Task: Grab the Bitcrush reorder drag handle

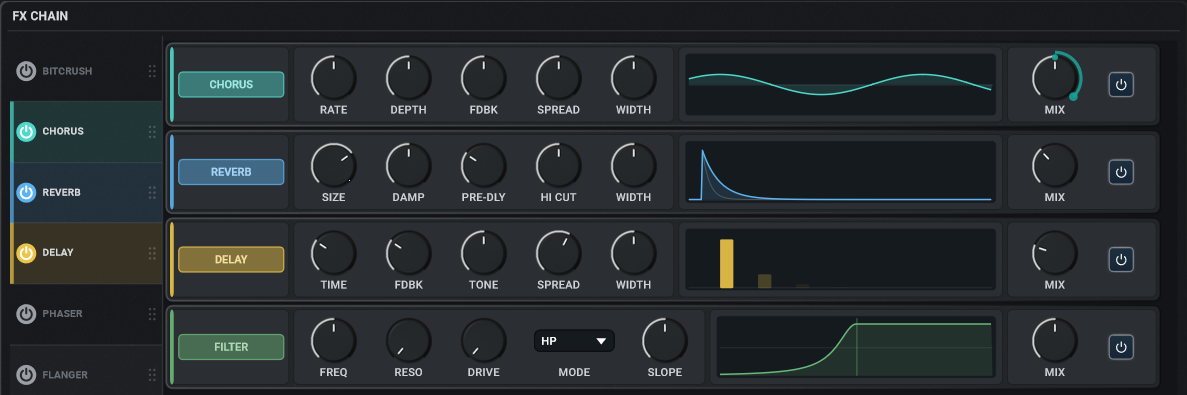Action: (152, 71)
